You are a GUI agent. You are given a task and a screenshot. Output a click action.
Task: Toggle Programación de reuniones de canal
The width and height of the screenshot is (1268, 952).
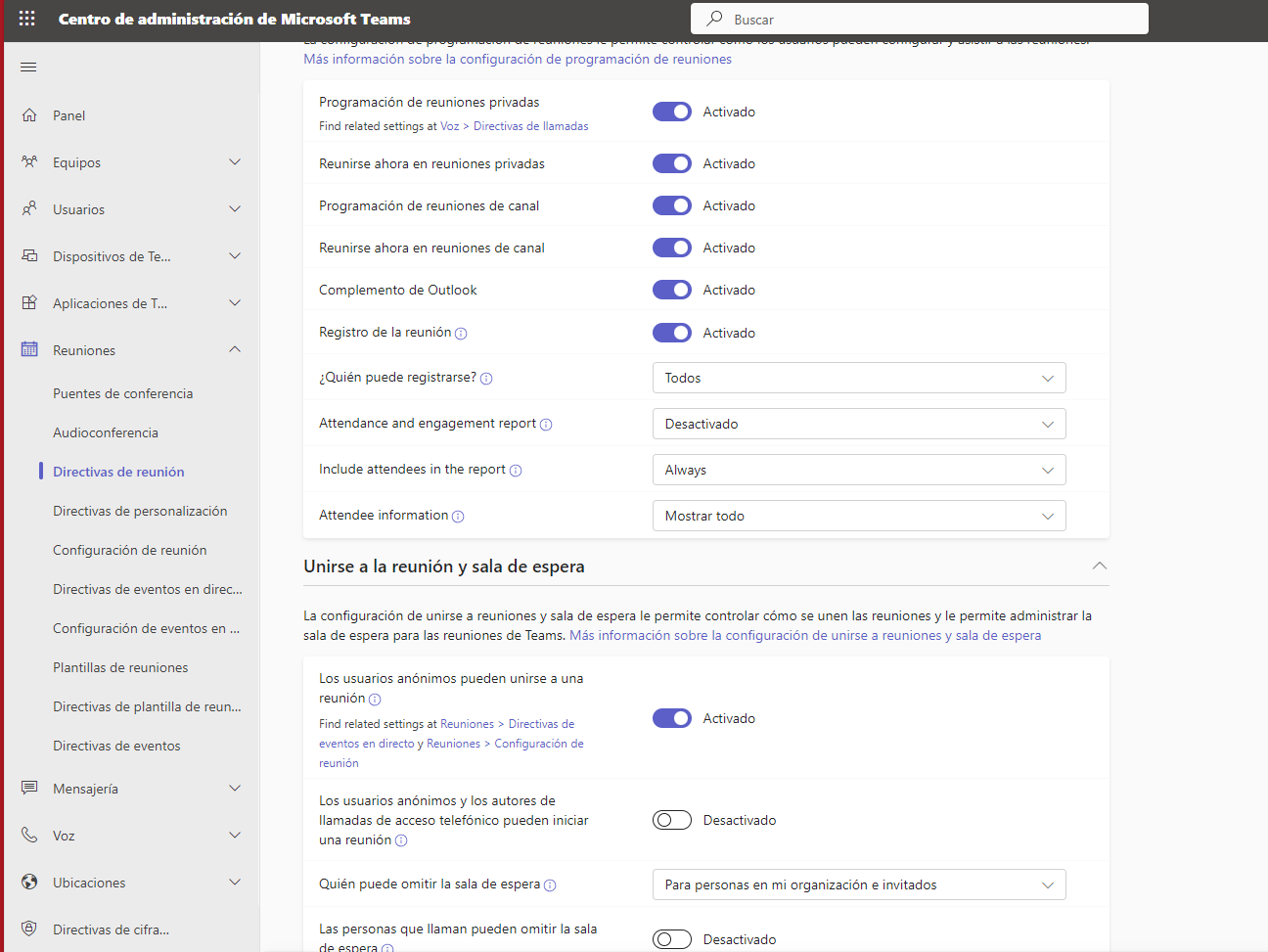tap(672, 205)
